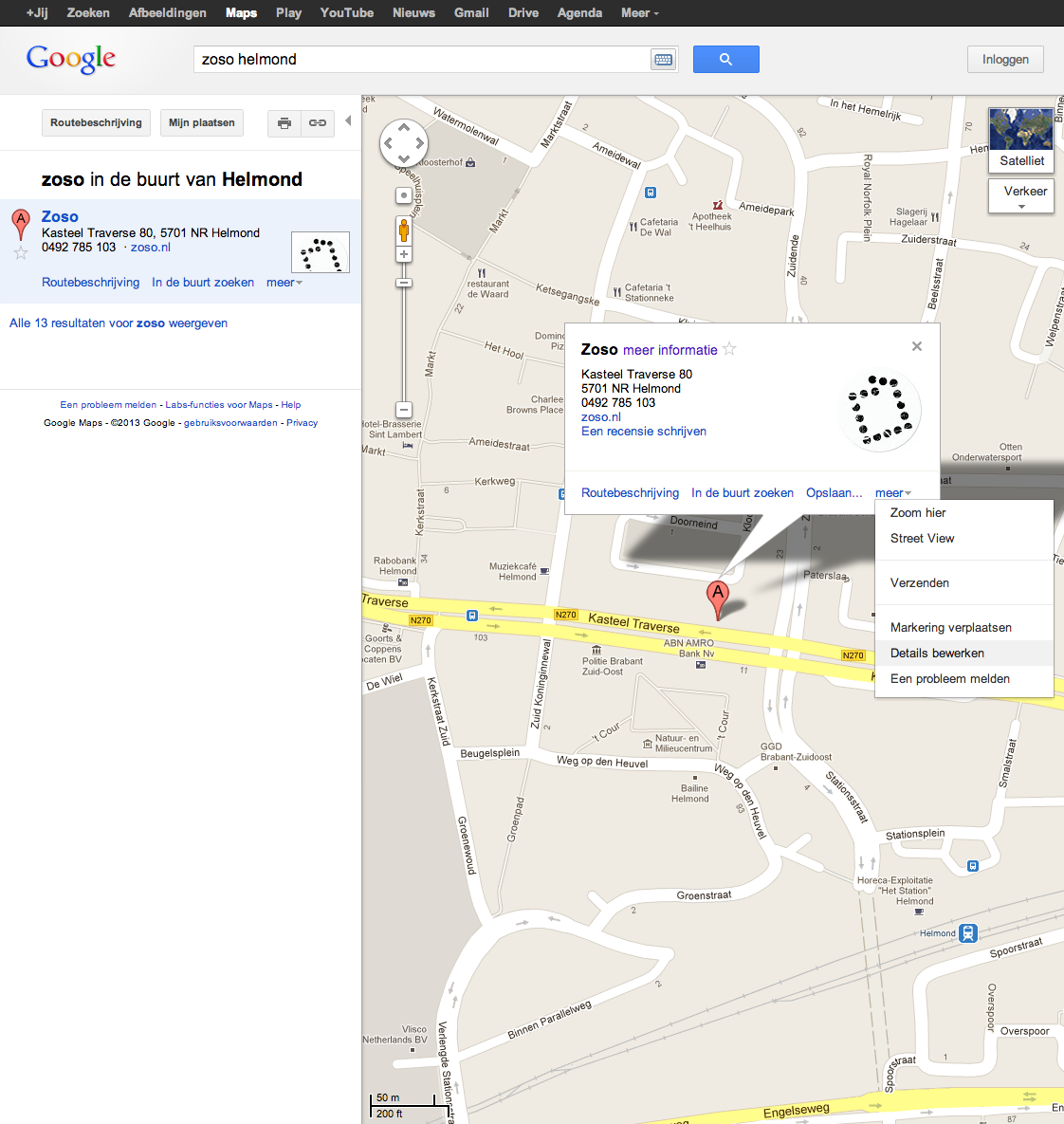Open the 'meer' dropdown in the sidebar result
The width and height of the screenshot is (1064, 1124).
coord(283,282)
